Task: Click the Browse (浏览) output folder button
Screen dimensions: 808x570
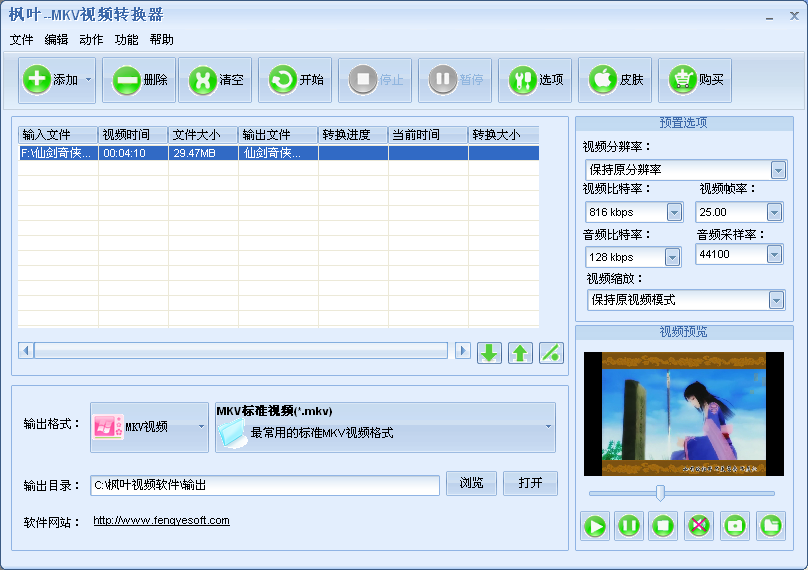Action: click(x=471, y=483)
